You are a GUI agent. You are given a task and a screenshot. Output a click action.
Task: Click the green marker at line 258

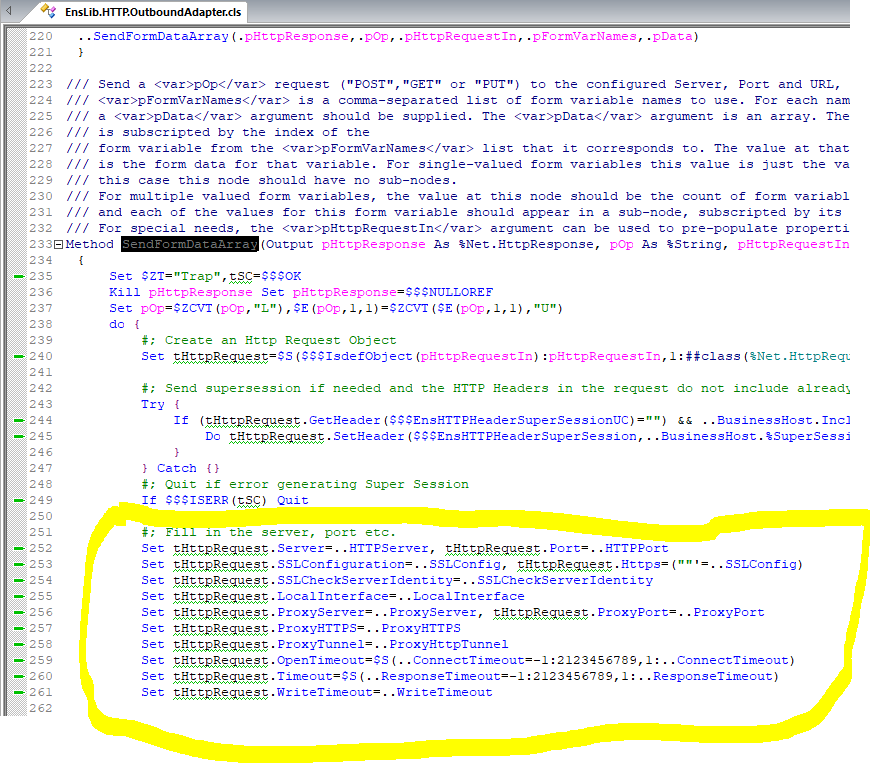point(19,644)
